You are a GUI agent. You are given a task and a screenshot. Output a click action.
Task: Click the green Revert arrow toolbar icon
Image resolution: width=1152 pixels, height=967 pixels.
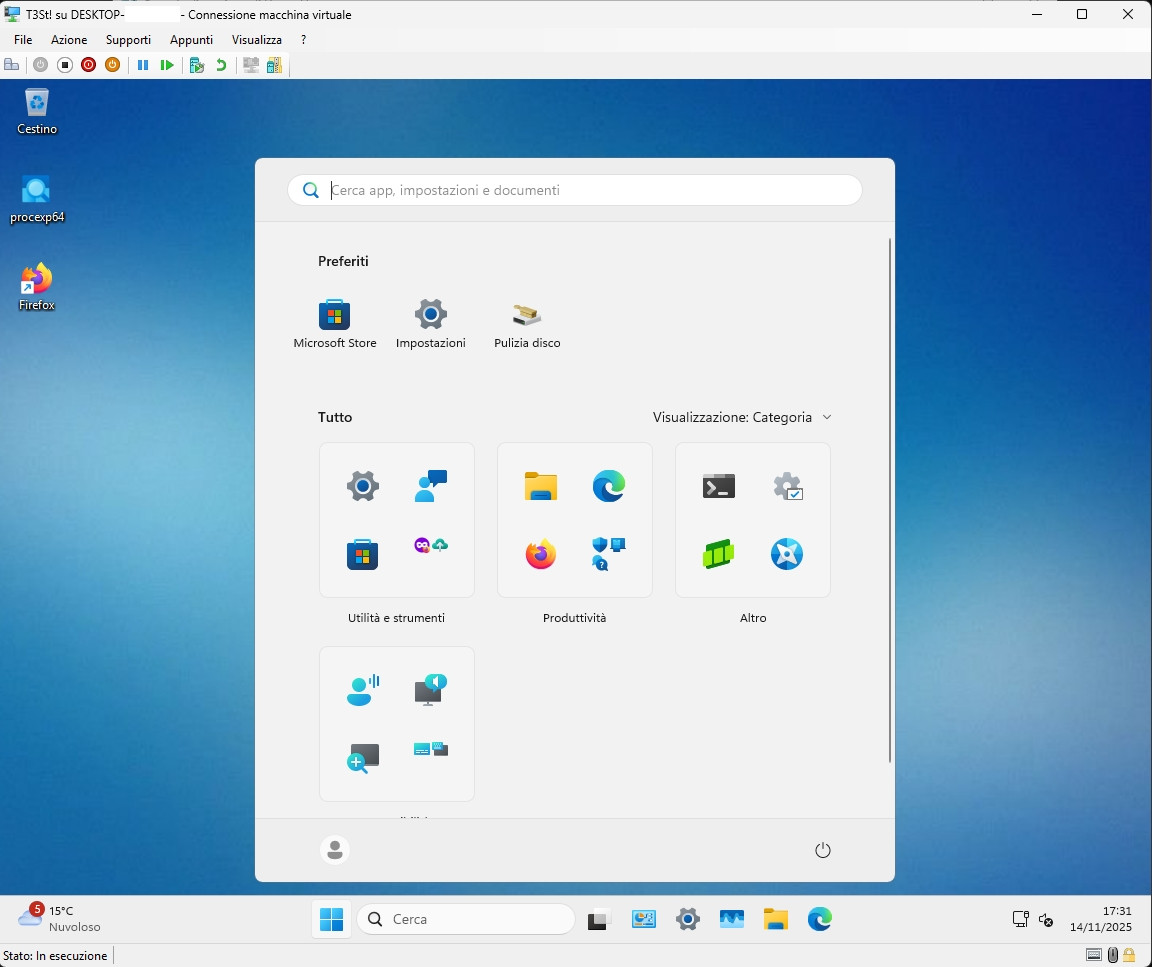pyautogui.click(x=220, y=65)
